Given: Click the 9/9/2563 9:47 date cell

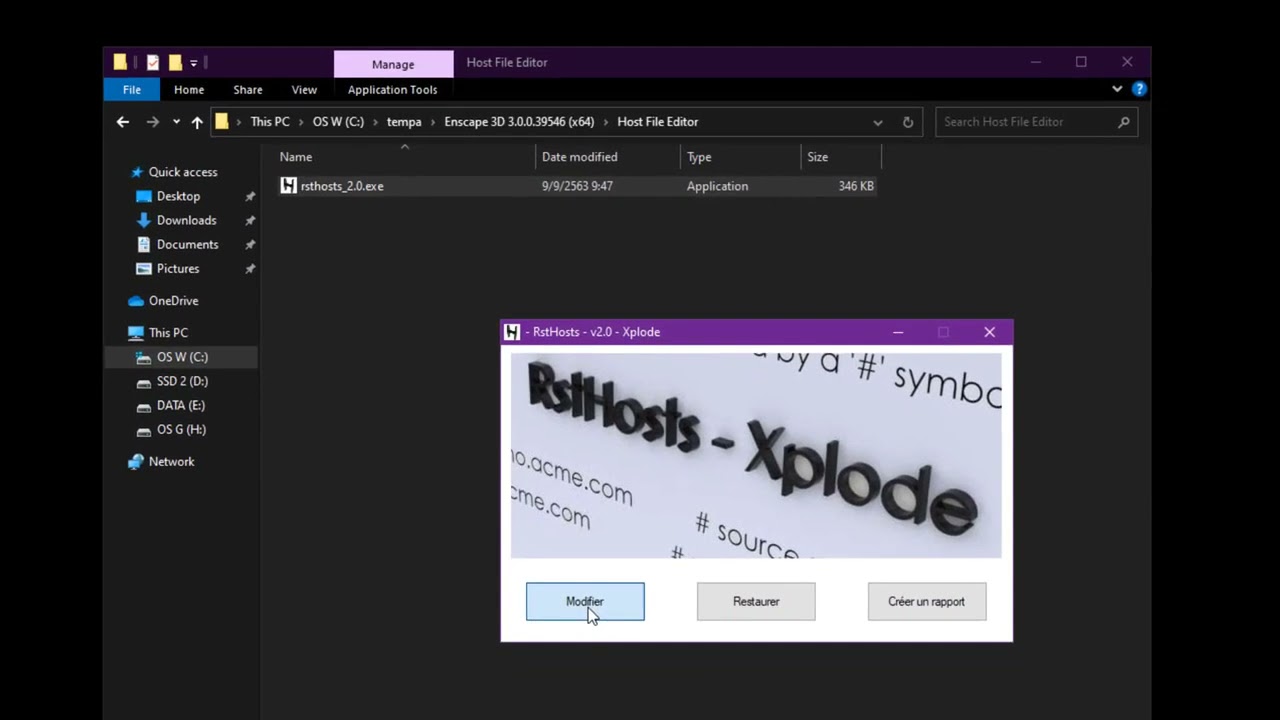Looking at the screenshot, I should pyautogui.click(x=577, y=186).
